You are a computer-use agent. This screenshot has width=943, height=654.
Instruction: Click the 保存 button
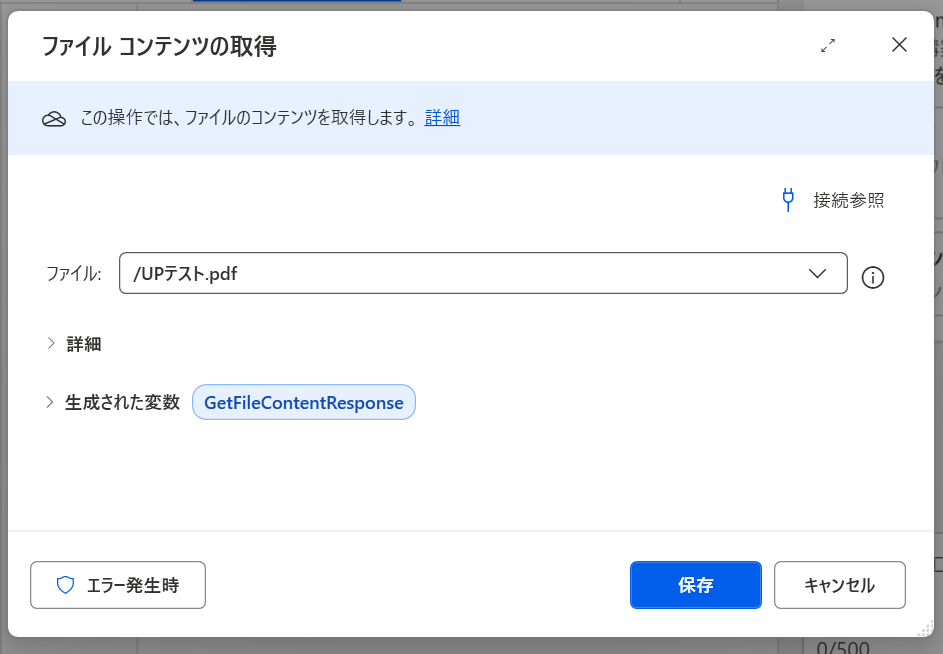point(696,585)
